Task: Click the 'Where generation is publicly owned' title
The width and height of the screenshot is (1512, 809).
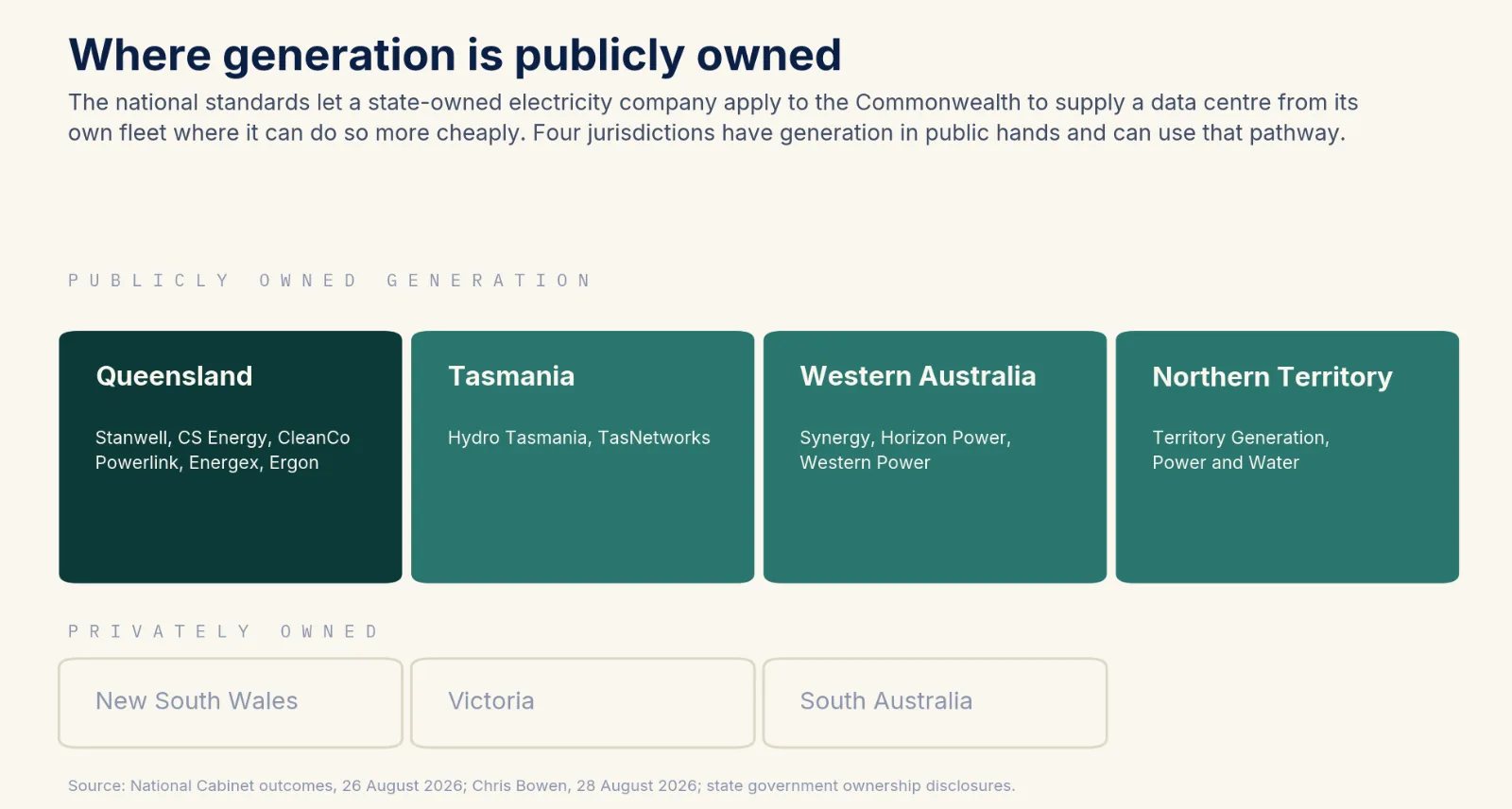Action: (x=455, y=55)
